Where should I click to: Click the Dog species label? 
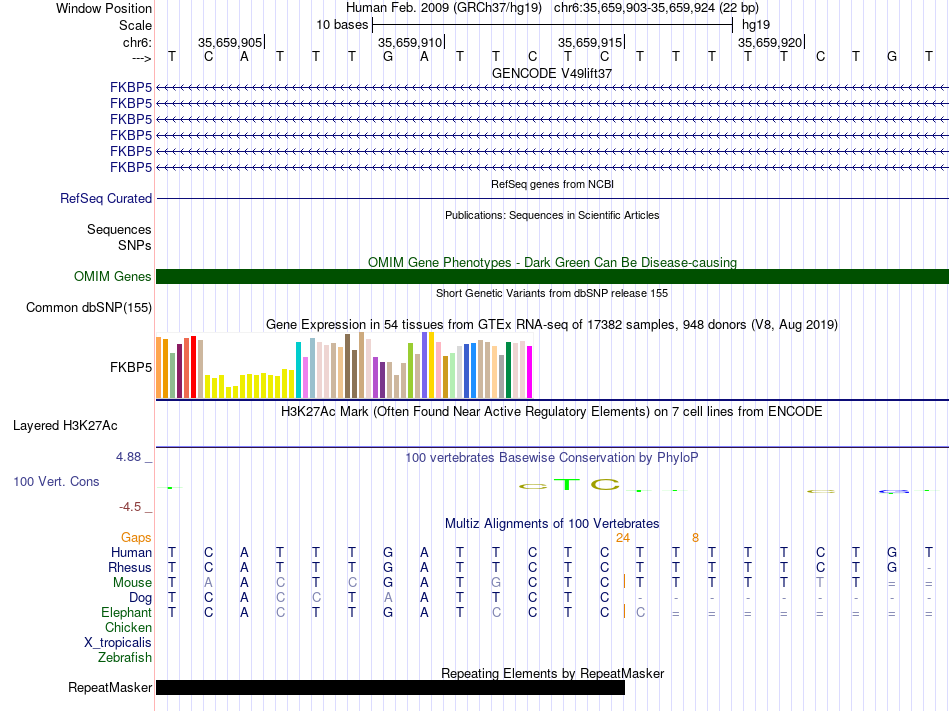140,598
